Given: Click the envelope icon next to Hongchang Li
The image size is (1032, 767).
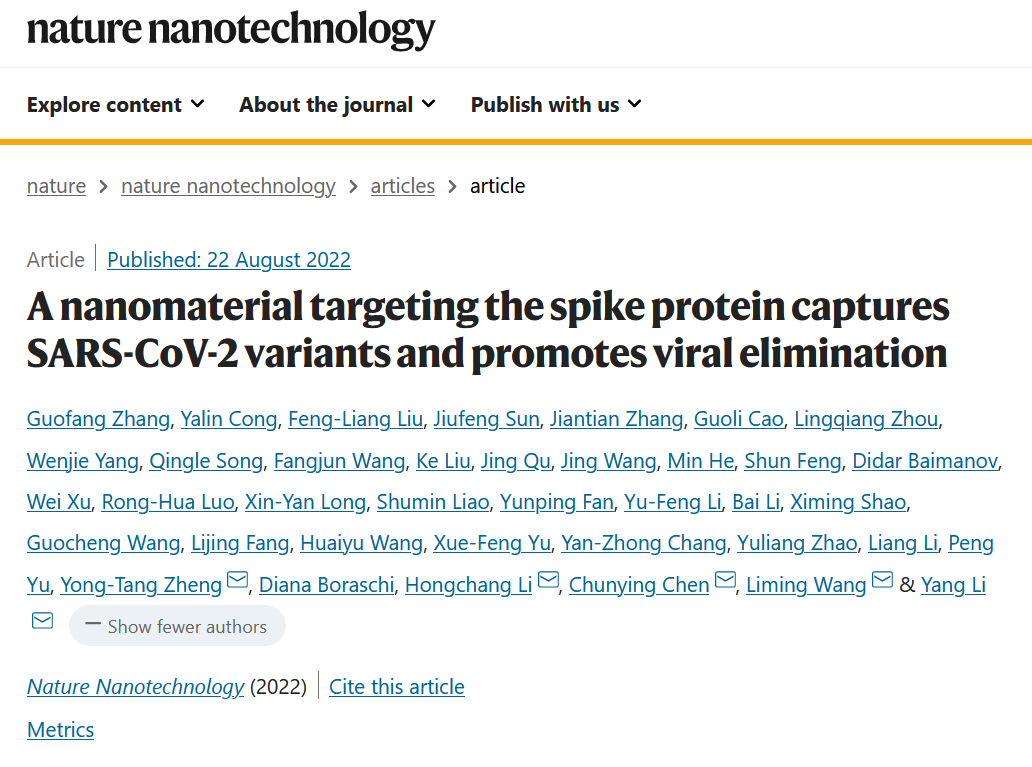Looking at the screenshot, I should [548, 581].
